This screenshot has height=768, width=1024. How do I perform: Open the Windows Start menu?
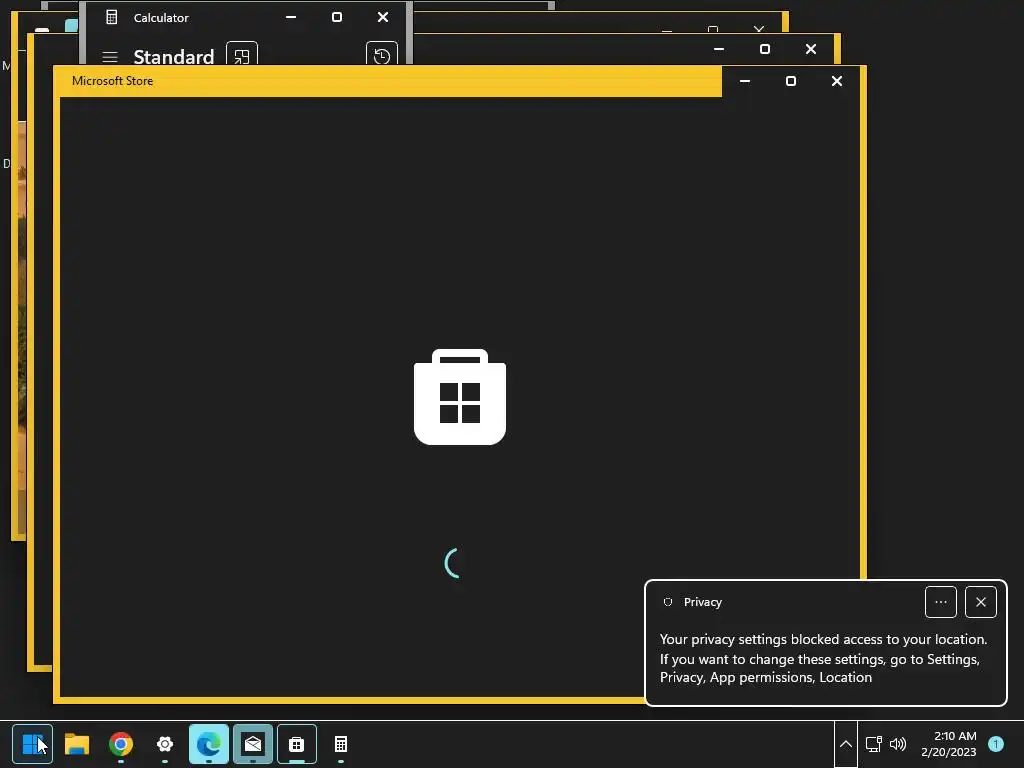tap(32, 744)
